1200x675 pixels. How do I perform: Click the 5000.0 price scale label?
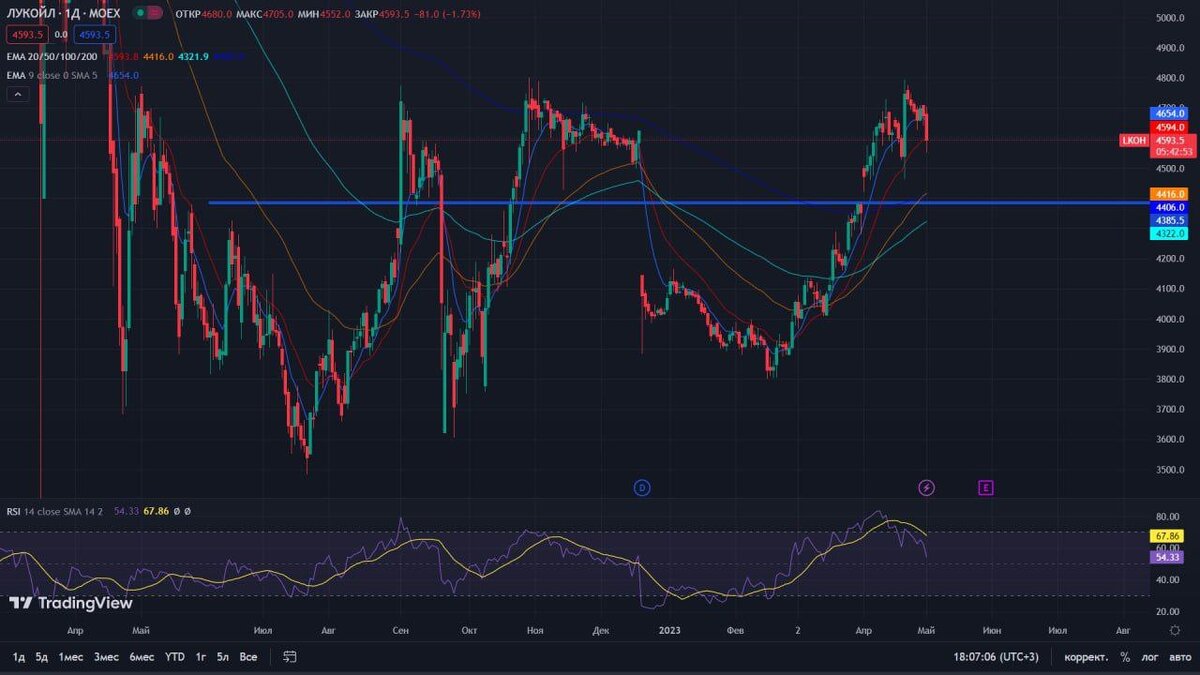(1170, 18)
